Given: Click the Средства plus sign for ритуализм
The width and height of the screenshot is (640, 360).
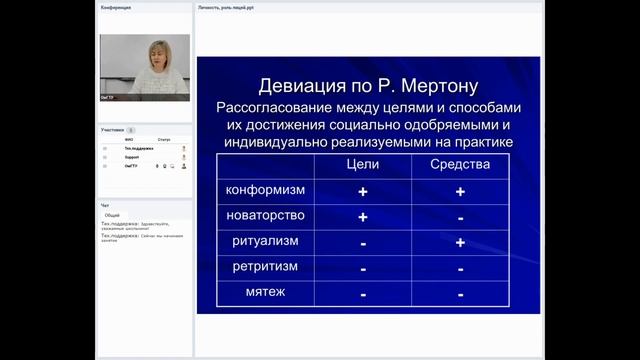Looking at the screenshot, I should (x=460, y=242).
